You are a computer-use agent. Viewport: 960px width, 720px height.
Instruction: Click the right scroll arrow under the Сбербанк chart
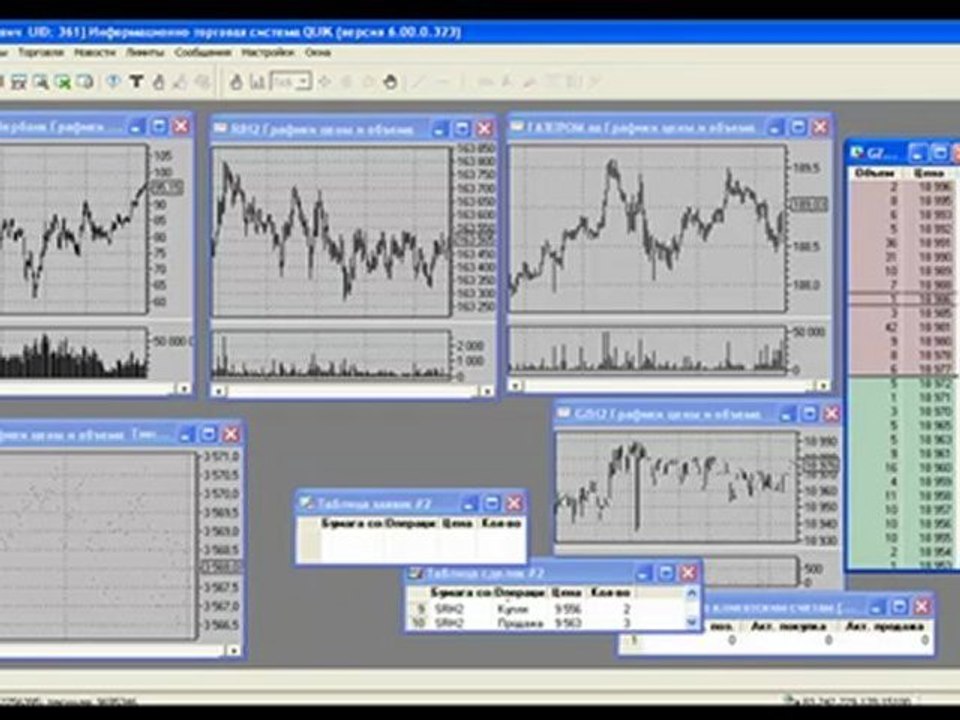coord(184,389)
